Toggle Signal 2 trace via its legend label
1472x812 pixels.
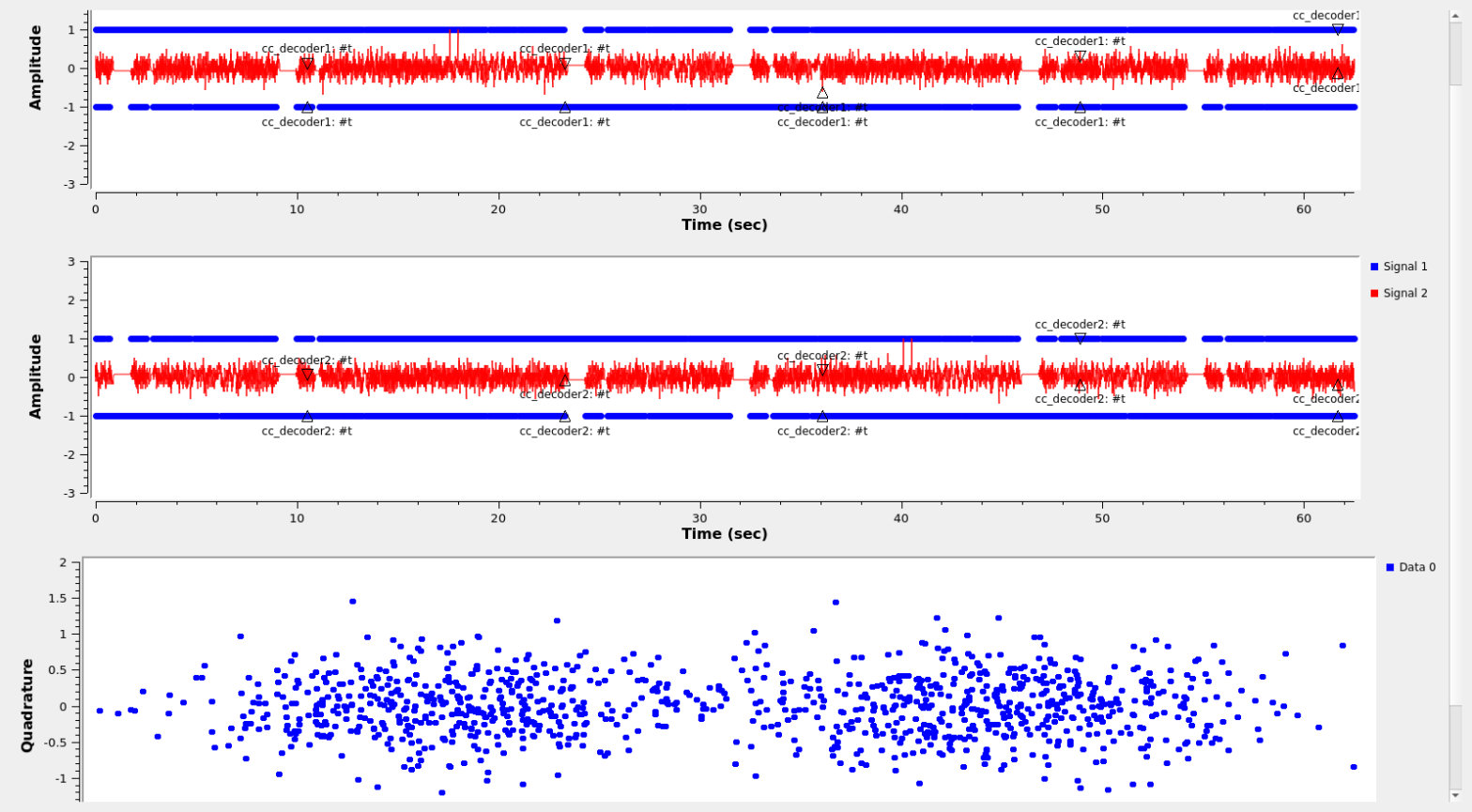[x=1404, y=294]
